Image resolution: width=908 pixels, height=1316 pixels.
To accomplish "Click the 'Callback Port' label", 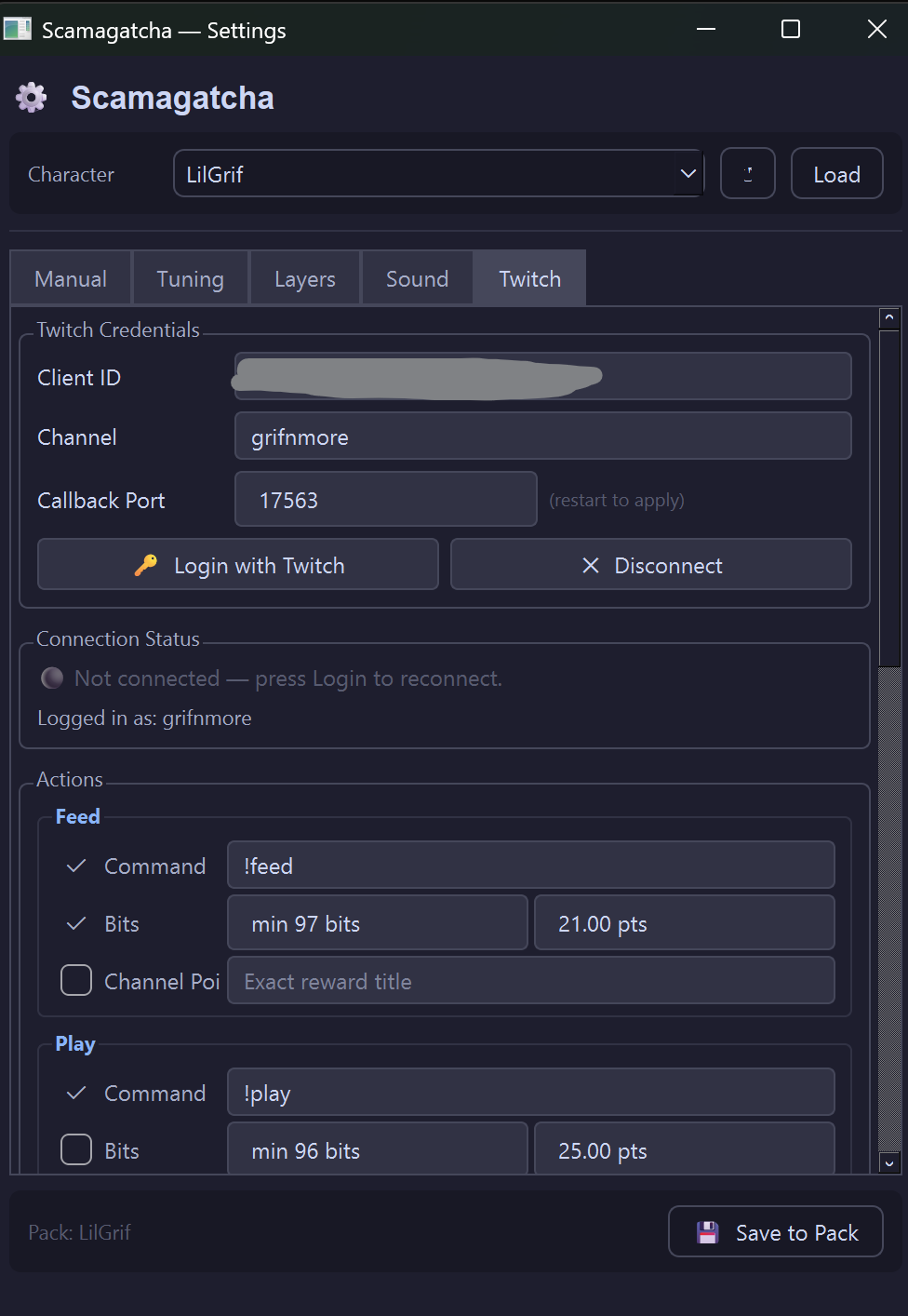I will coord(101,500).
